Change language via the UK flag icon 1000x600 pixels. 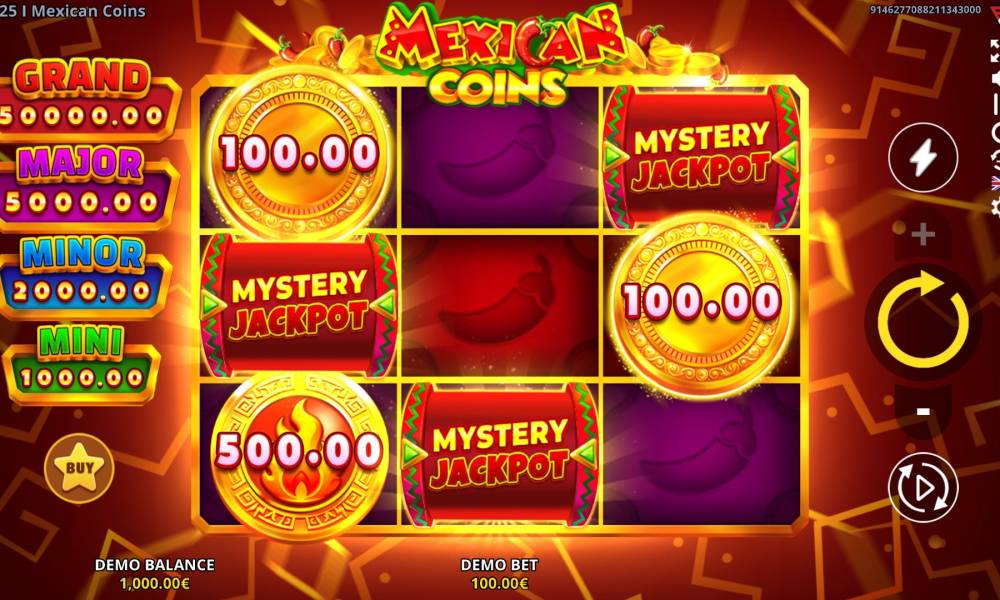996,182
